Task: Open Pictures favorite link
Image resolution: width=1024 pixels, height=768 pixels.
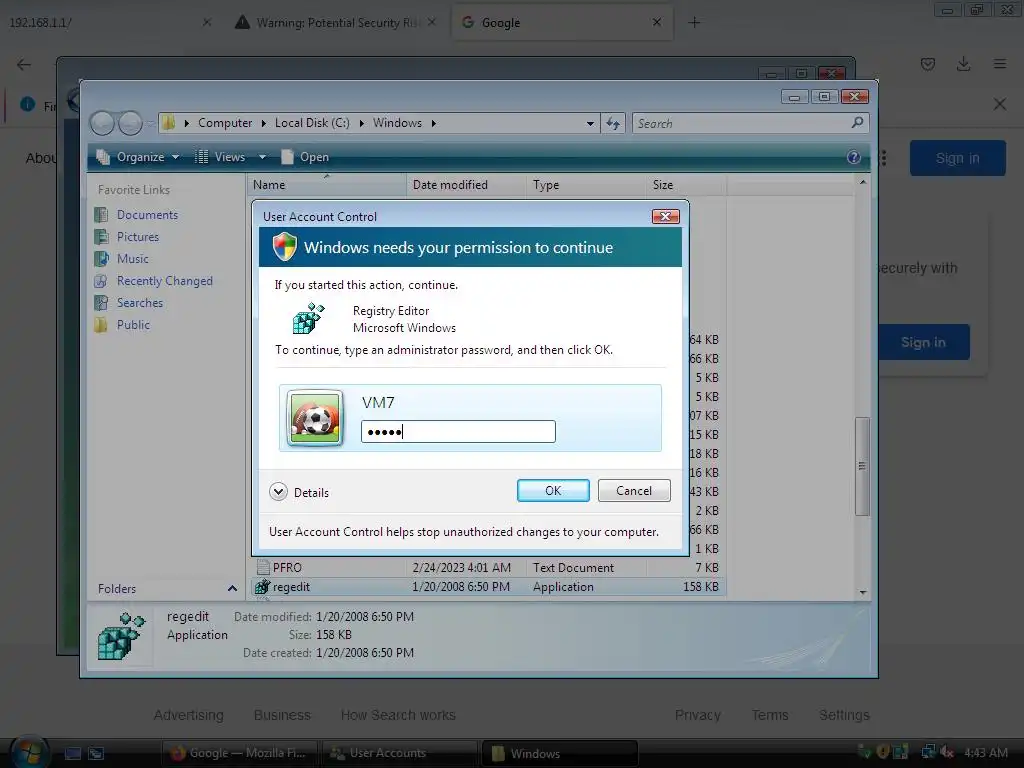Action: pyautogui.click(x=138, y=236)
